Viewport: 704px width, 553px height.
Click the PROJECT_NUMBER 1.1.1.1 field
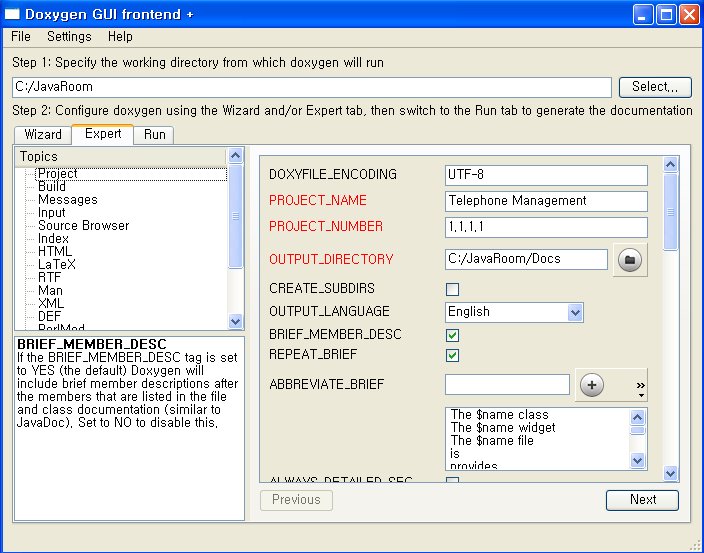pyautogui.click(x=546, y=227)
